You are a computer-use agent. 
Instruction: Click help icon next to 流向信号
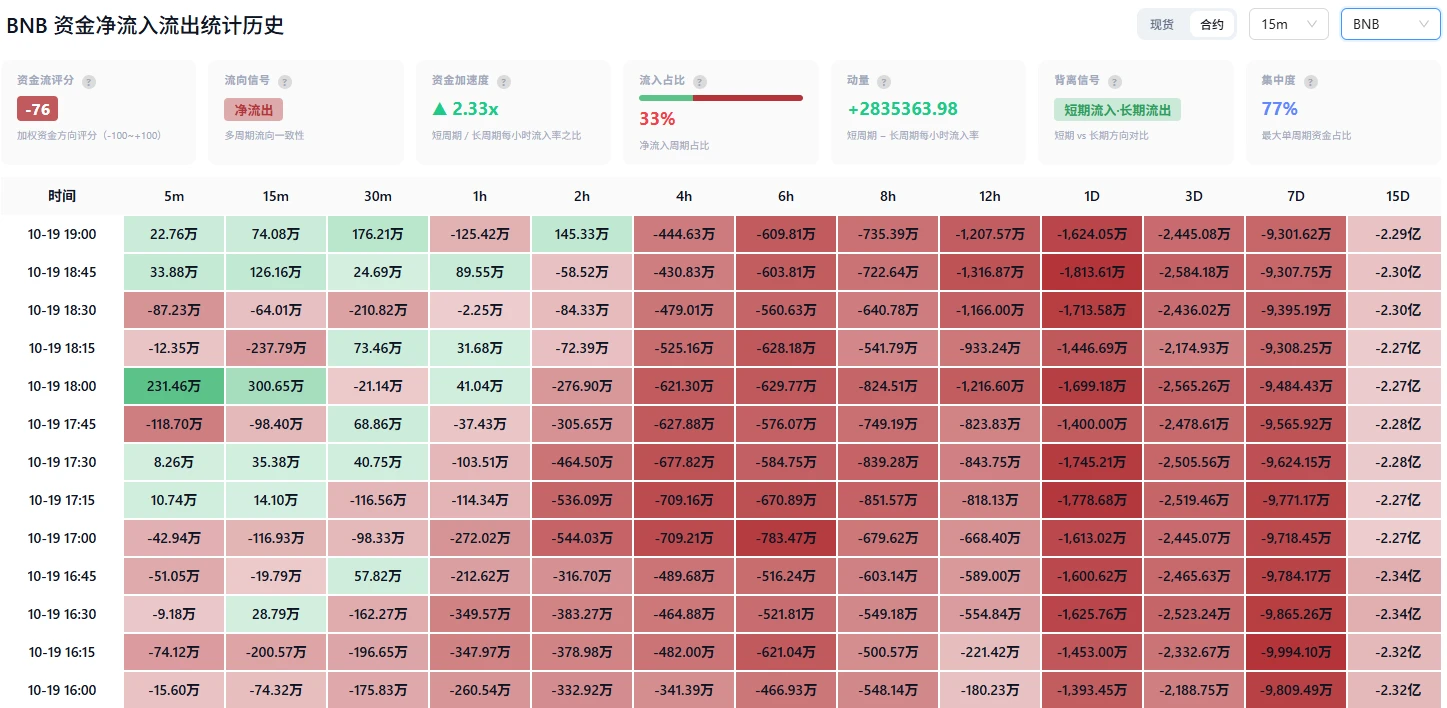coord(285,81)
